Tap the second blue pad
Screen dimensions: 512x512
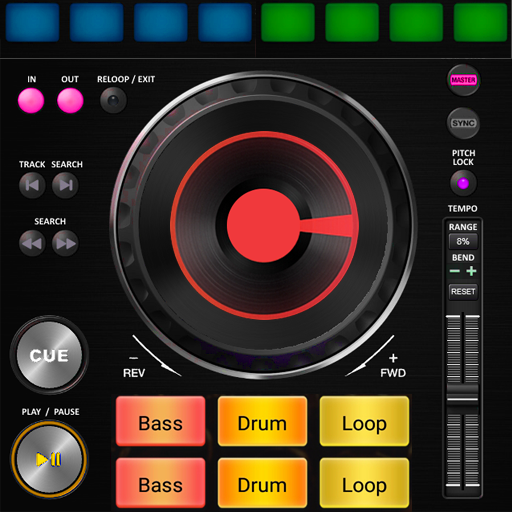click(97, 22)
